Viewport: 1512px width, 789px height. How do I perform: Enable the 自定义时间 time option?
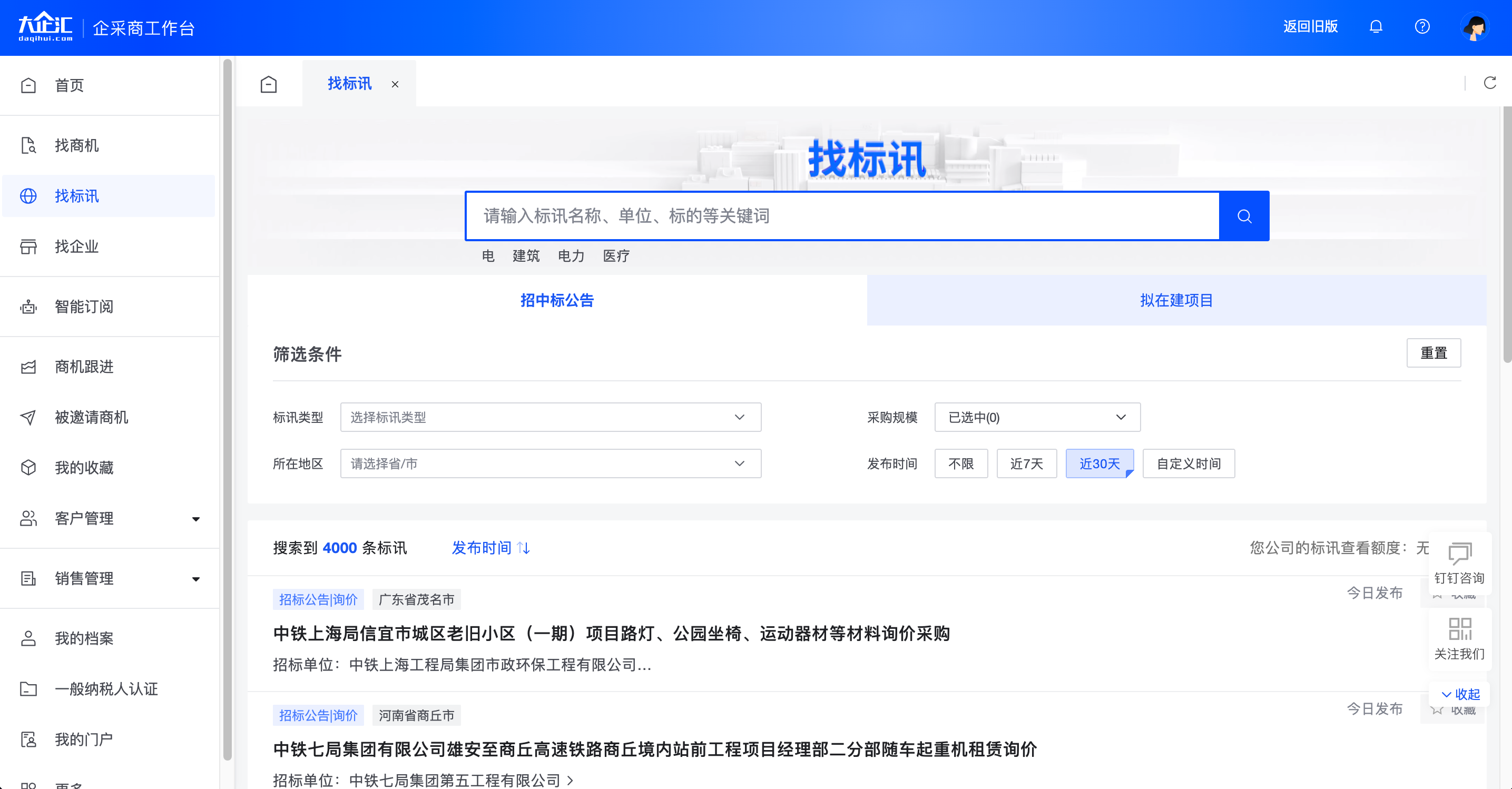pyautogui.click(x=1188, y=463)
